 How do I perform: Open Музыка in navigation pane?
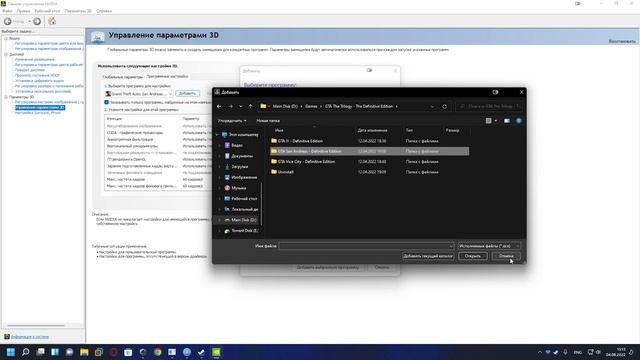click(x=238, y=188)
